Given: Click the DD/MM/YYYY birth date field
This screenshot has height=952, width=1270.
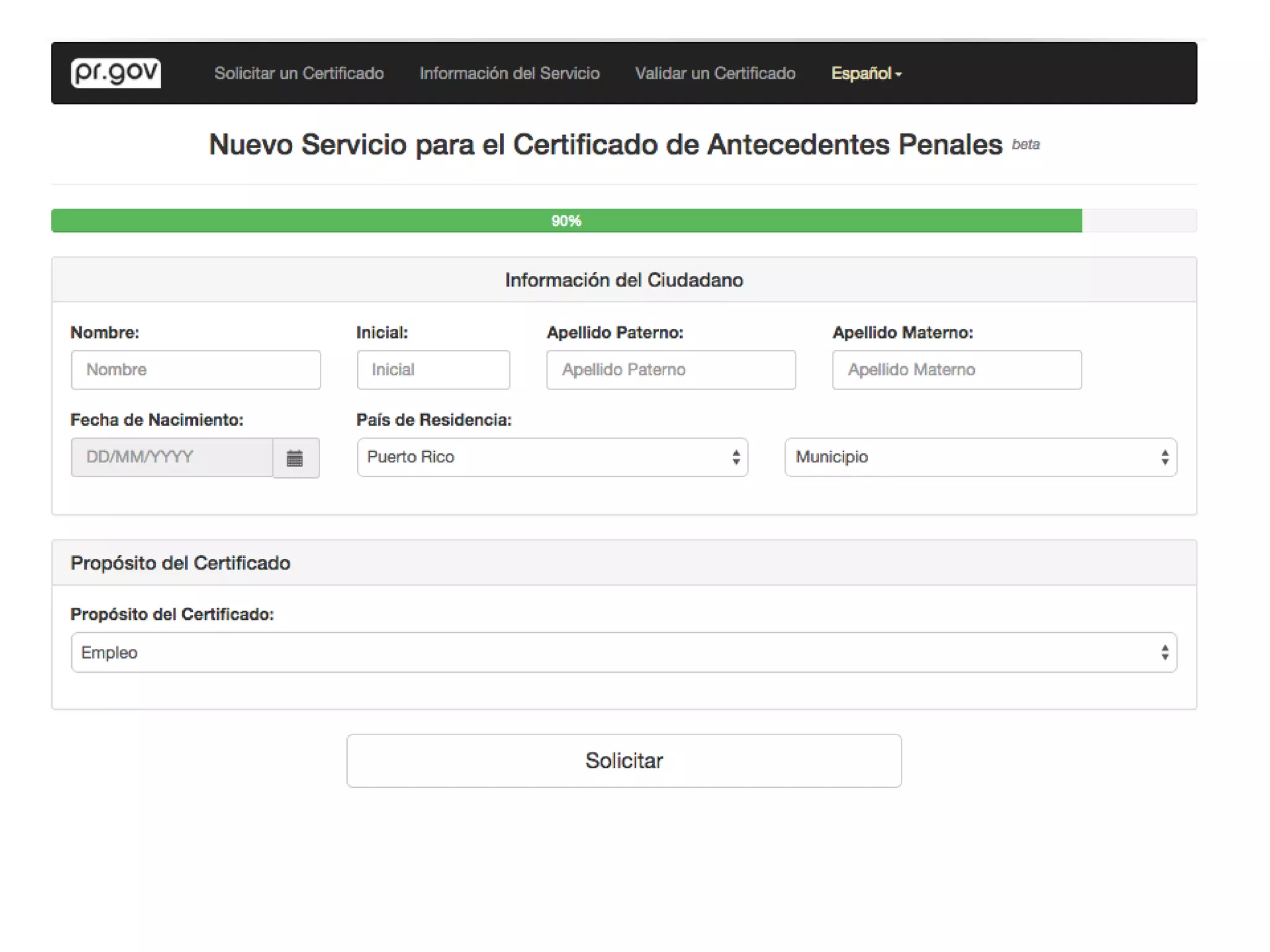Looking at the screenshot, I should tap(172, 457).
